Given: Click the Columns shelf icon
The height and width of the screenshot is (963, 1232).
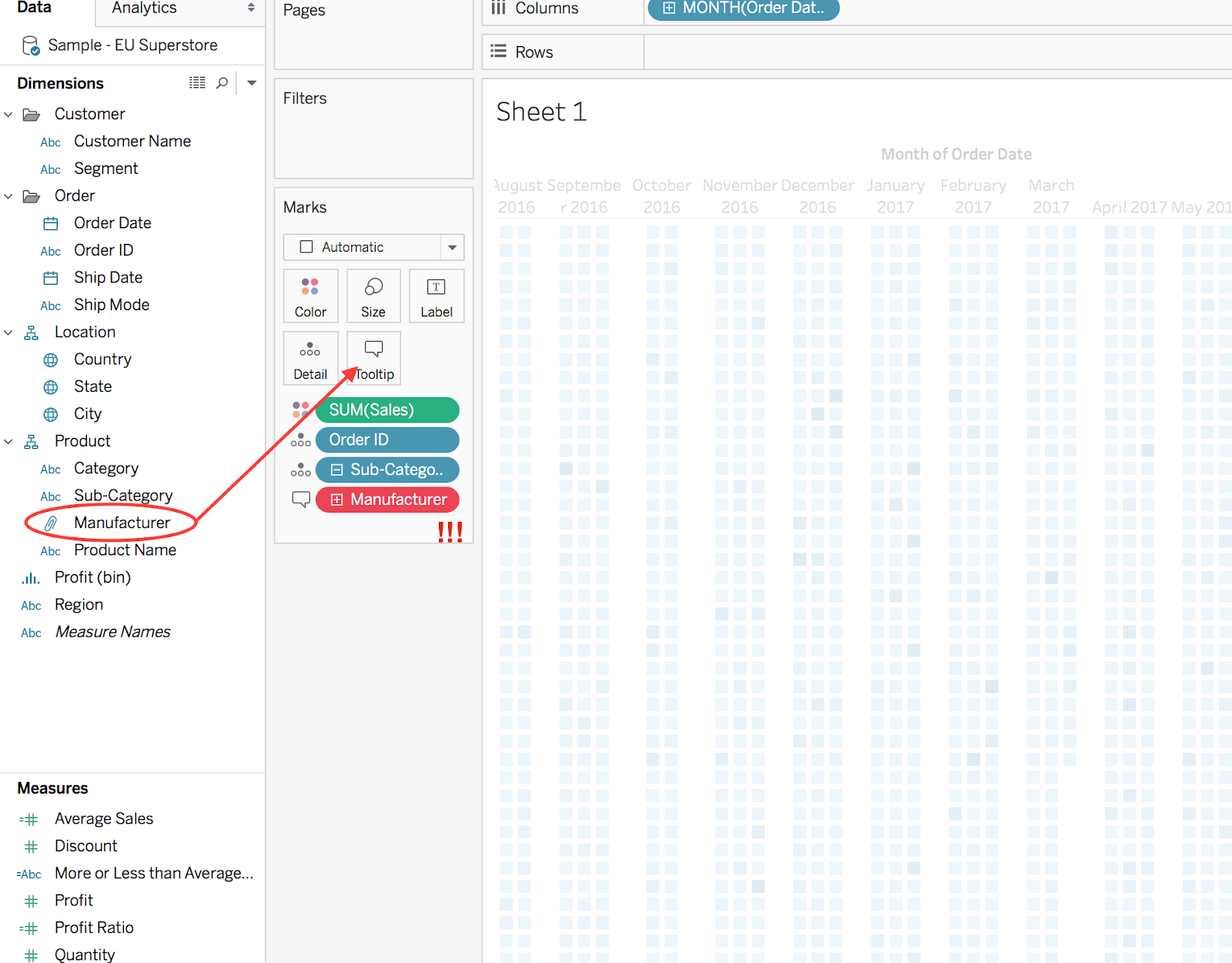Looking at the screenshot, I should [499, 8].
